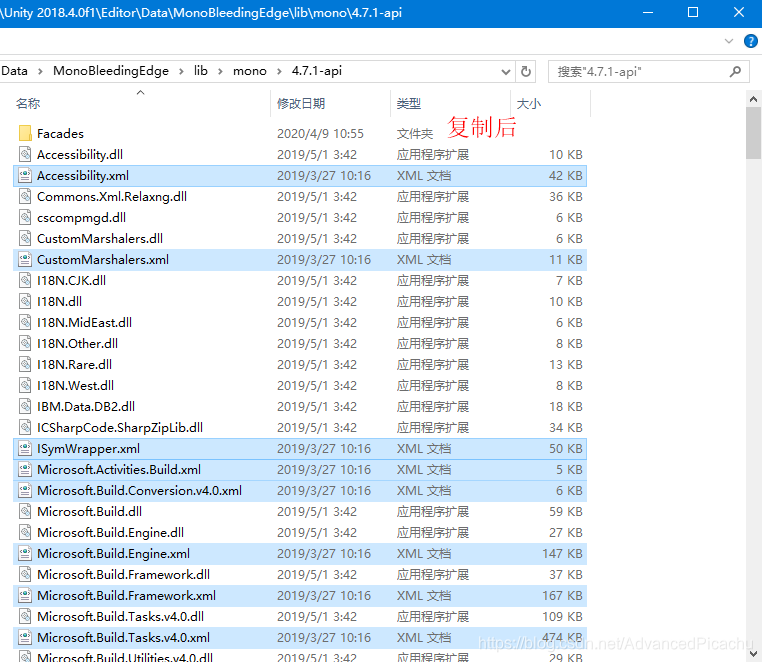Select the file name Accessibility.xml
Screen dimensions: 762x662
pos(83,175)
